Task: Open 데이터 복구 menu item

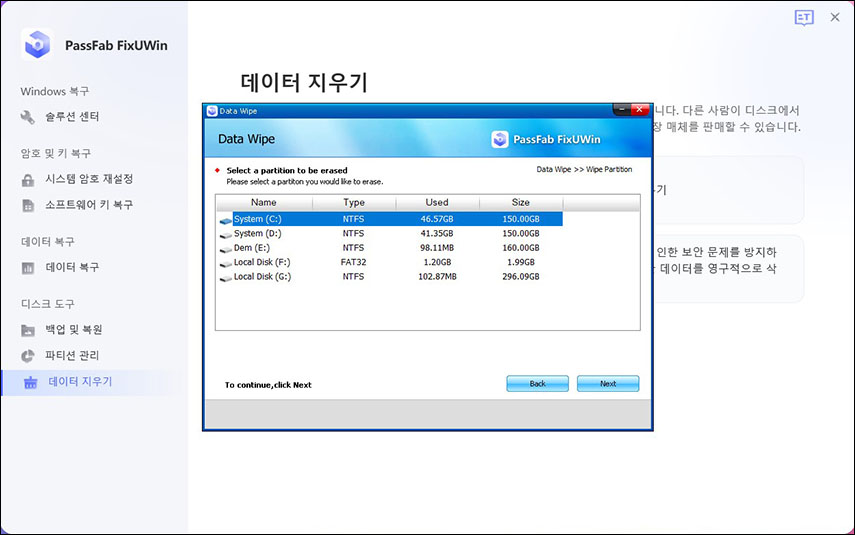Action: pyautogui.click(x=72, y=267)
